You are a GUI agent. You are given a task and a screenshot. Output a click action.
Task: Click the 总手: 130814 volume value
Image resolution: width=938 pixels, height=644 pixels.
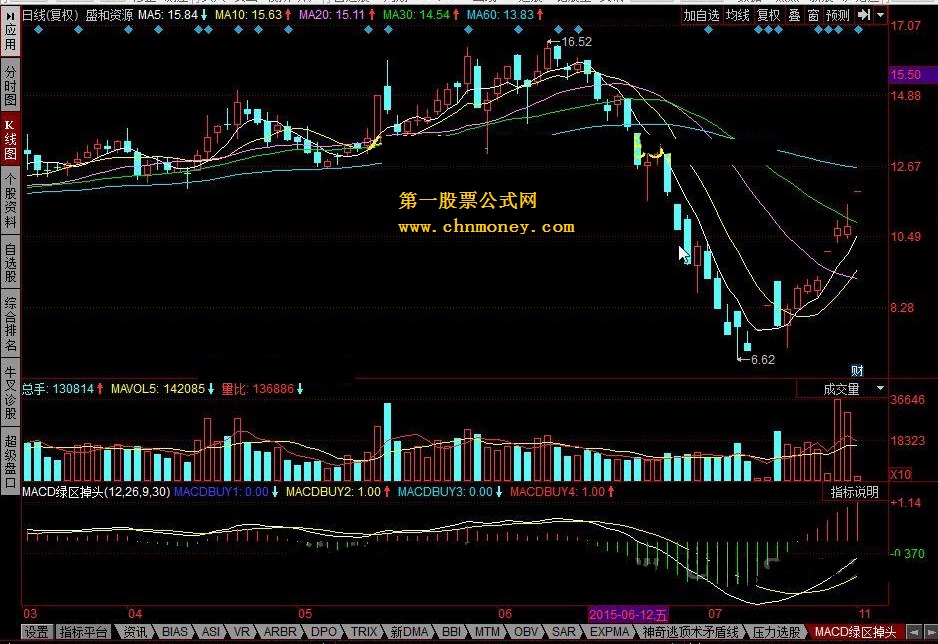tap(58, 389)
